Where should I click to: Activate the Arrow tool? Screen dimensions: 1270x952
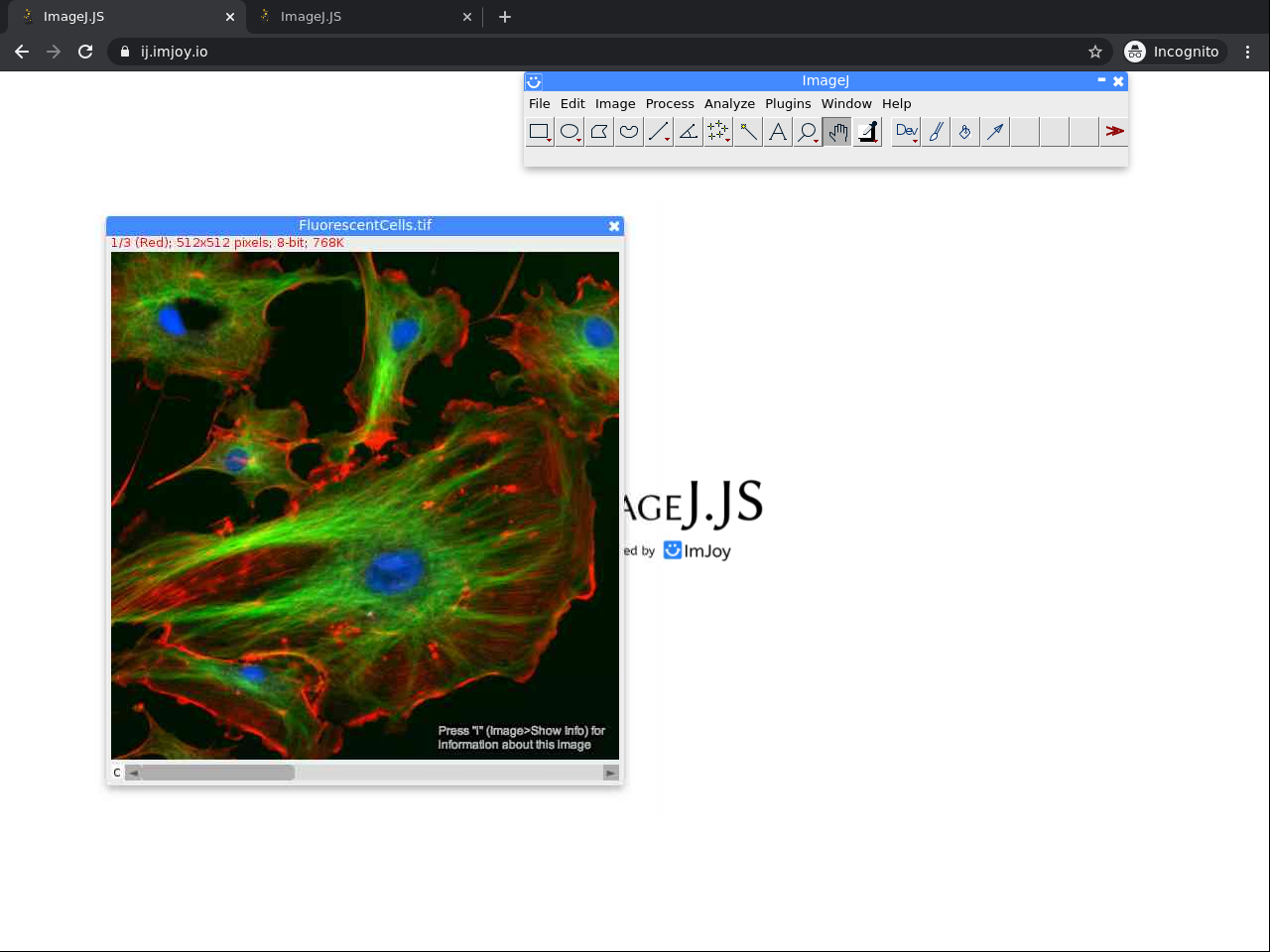[x=995, y=131]
